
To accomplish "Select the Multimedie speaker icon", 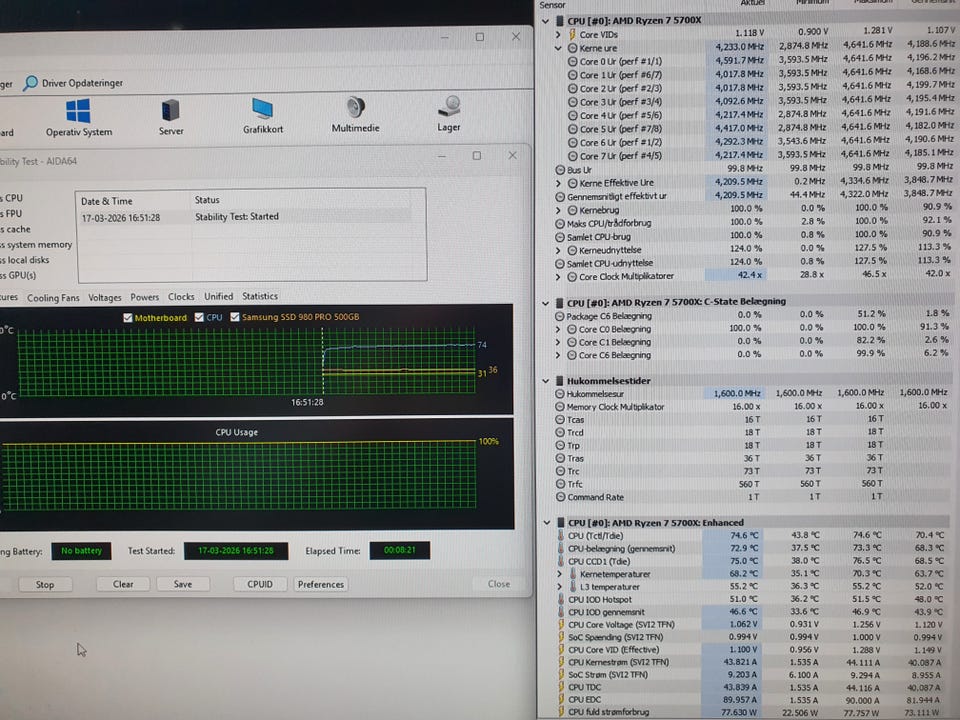I will (x=355, y=108).
